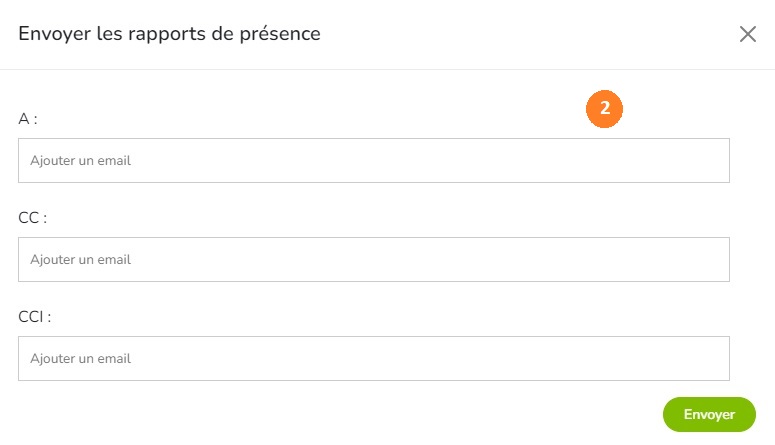Place cursor in carbon-copy CC box

pyautogui.click(x=374, y=260)
